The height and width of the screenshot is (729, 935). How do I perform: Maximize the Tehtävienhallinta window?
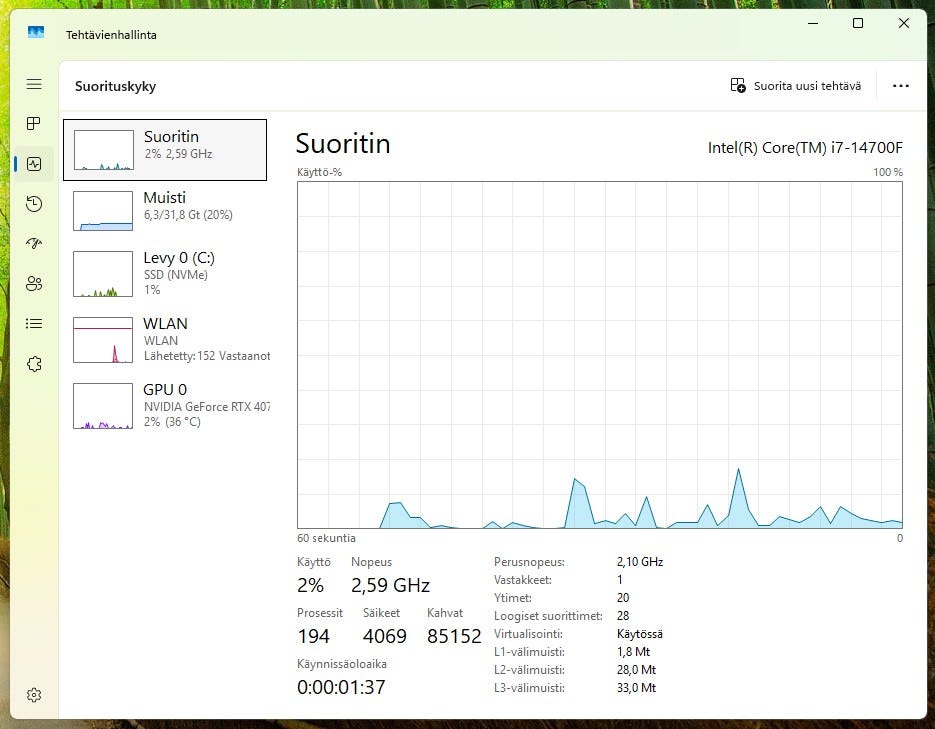(x=857, y=23)
